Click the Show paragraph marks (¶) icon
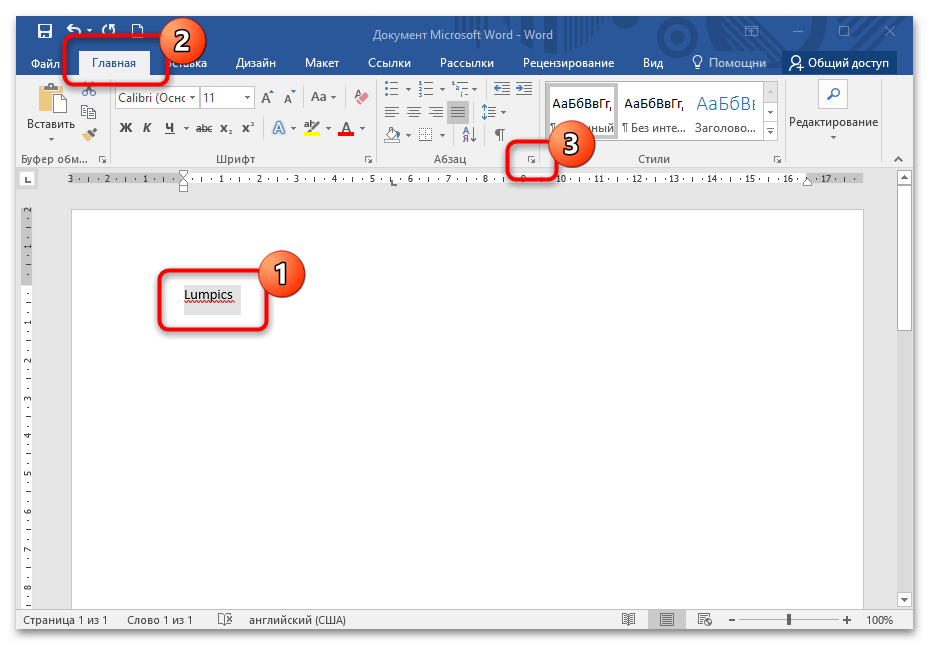 pos(499,133)
